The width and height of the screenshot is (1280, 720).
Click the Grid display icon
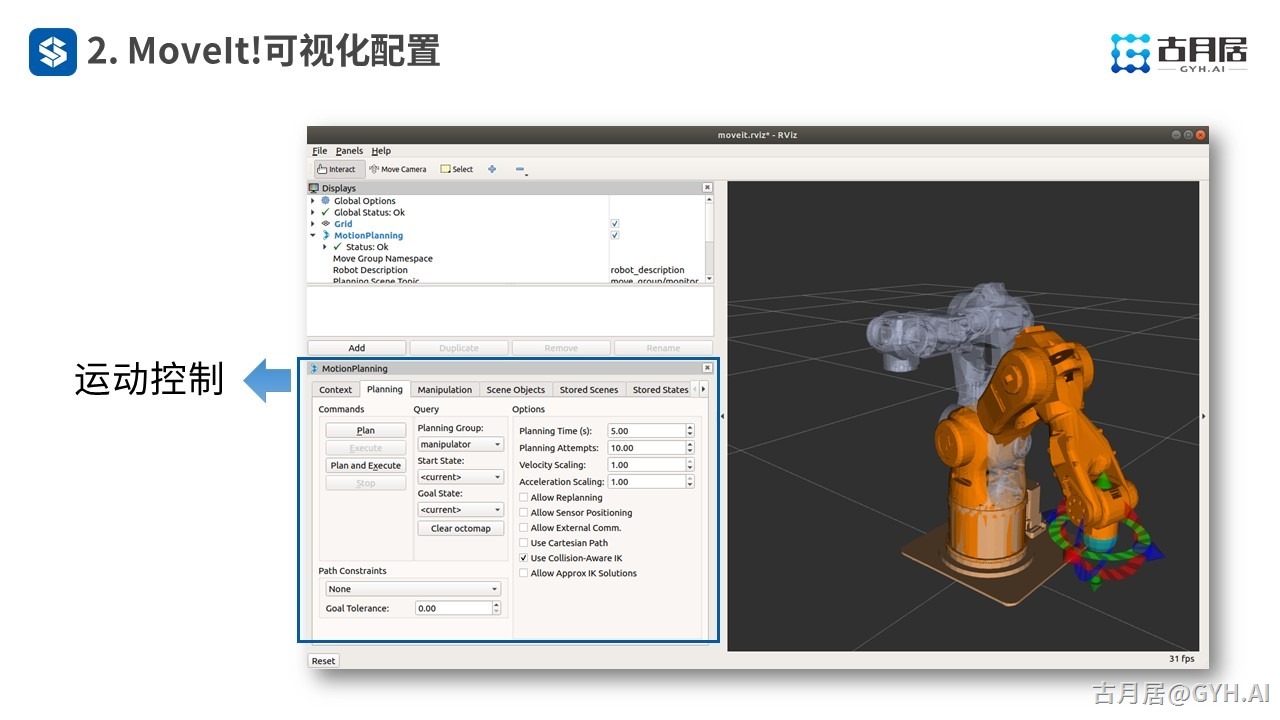(325, 224)
